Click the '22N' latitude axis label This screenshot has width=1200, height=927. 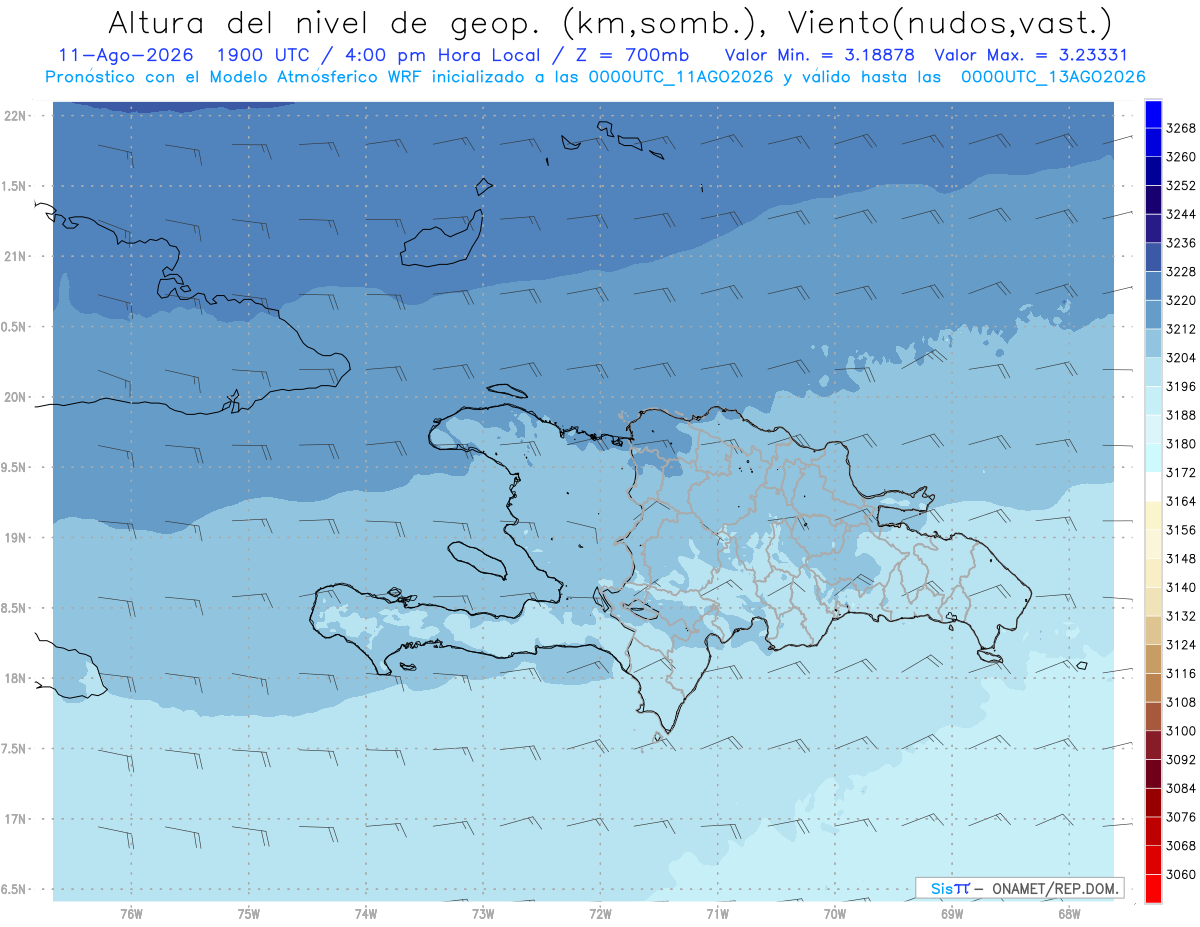click(16, 116)
